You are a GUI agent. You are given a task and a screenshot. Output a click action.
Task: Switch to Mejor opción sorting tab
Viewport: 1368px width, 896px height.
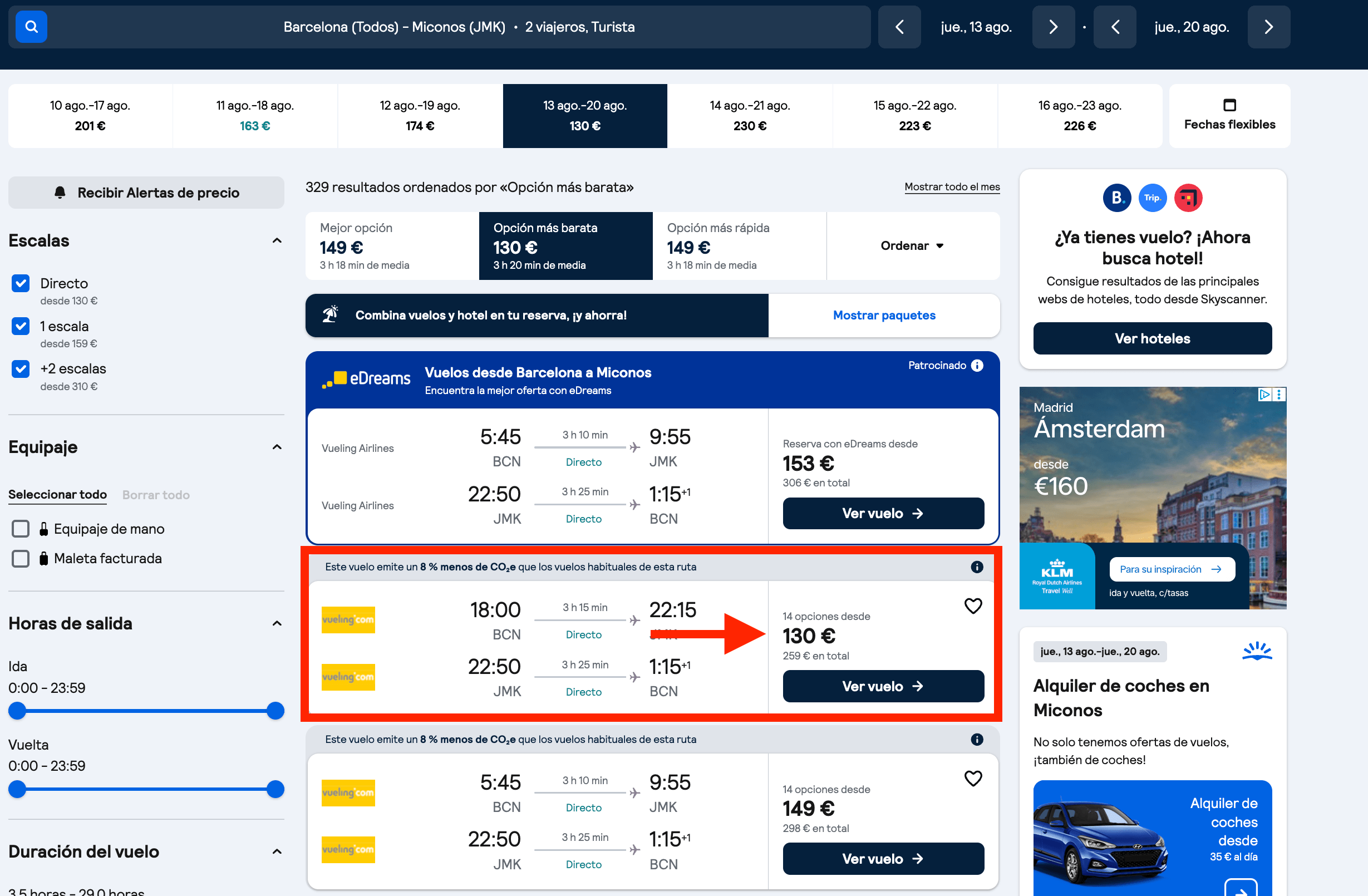pos(392,246)
